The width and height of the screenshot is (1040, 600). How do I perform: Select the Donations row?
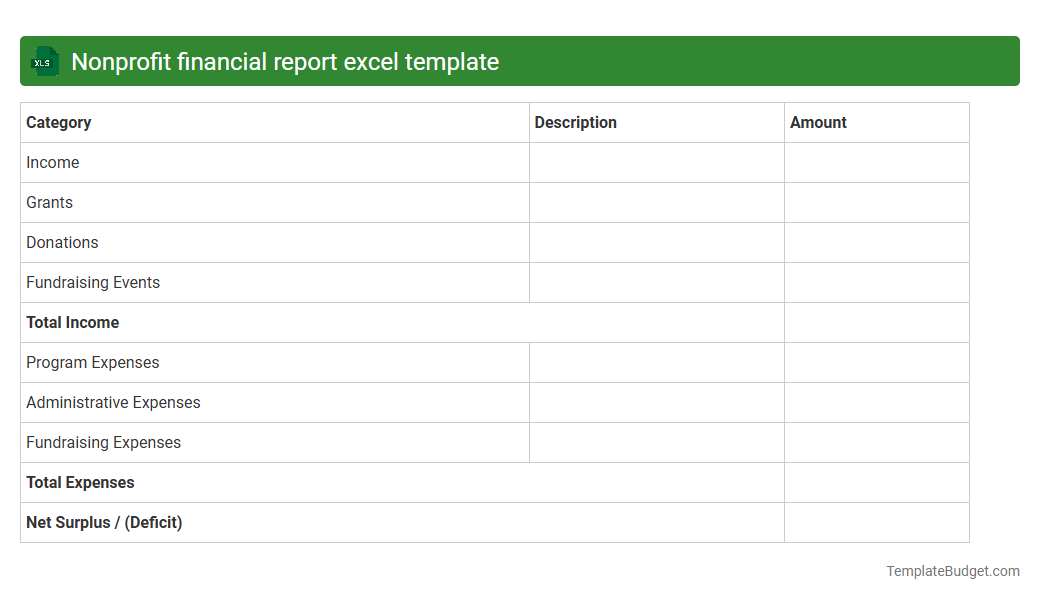click(62, 242)
